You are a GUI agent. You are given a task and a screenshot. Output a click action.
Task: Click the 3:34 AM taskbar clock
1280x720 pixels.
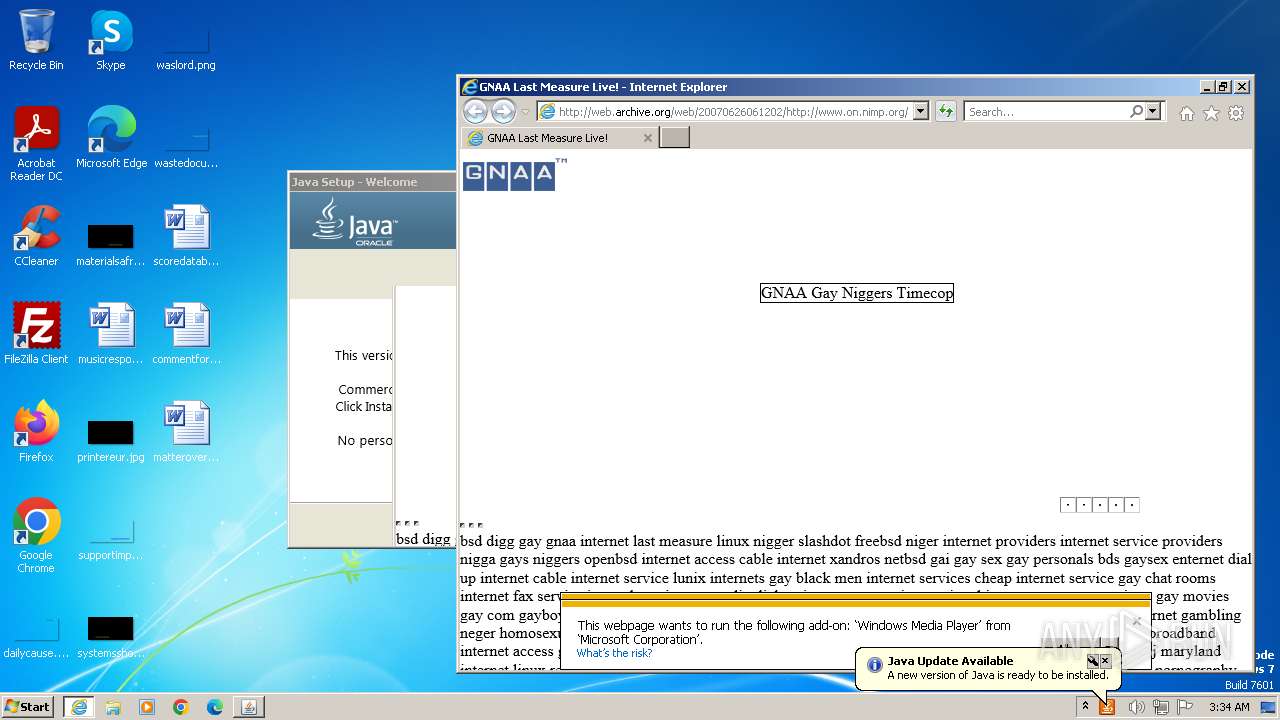coord(1228,707)
